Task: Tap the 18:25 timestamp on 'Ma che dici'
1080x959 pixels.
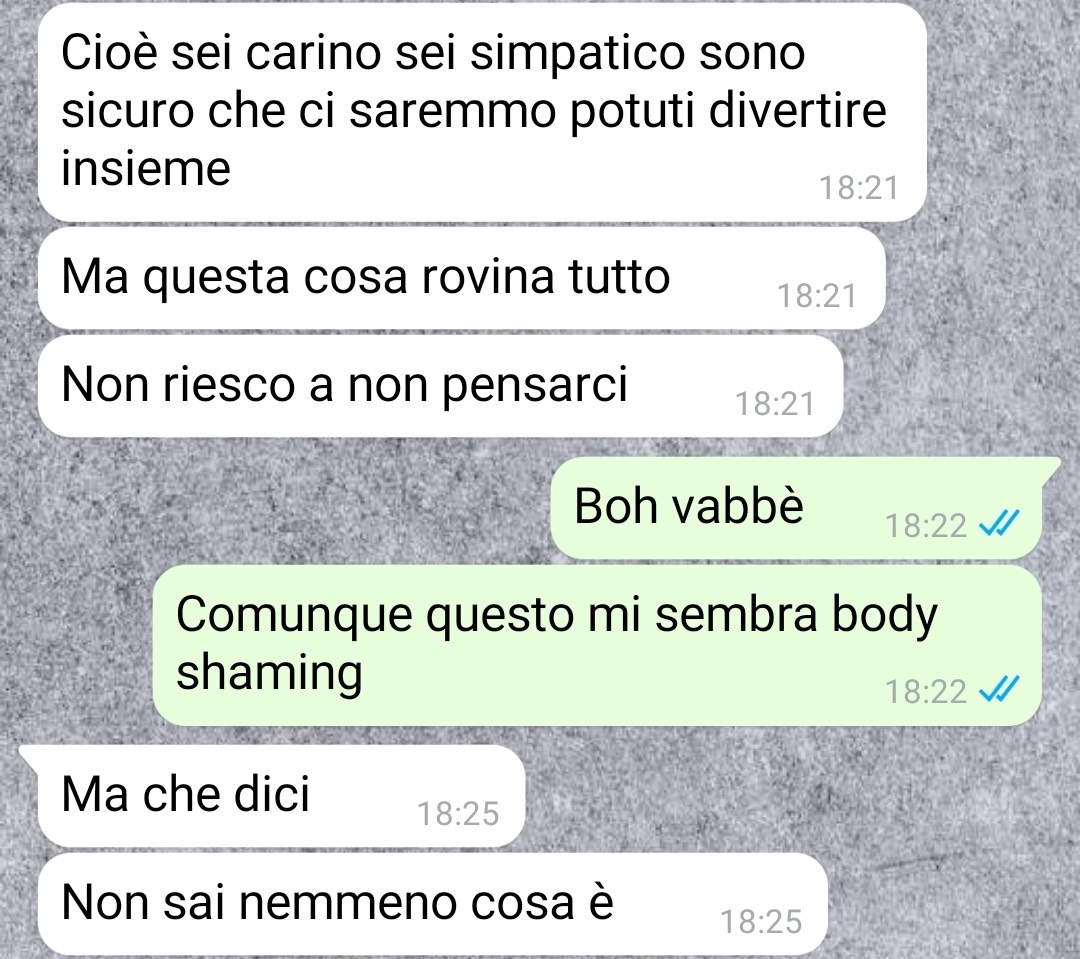Action: tap(458, 814)
